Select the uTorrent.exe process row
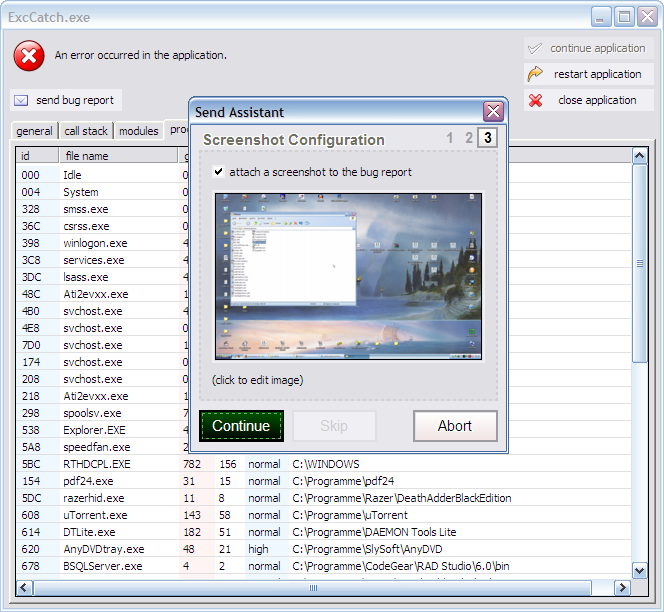Image resolution: width=664 pixels, height=612 pixels. [x=92, y=515]
